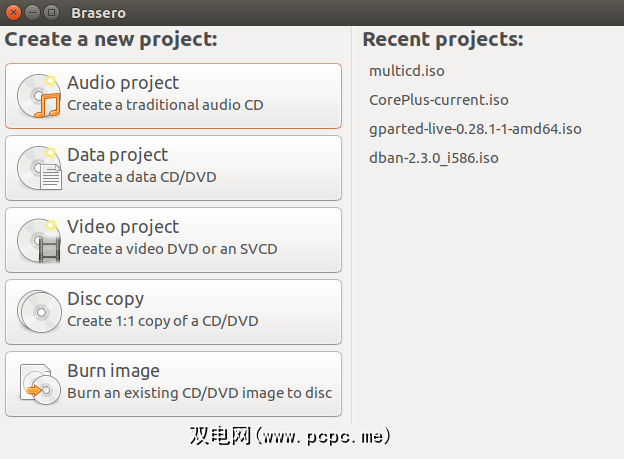Viewport: 624px width, 459px height.
Task: Maximize the Brasero window
Action: tap(51, 12)
